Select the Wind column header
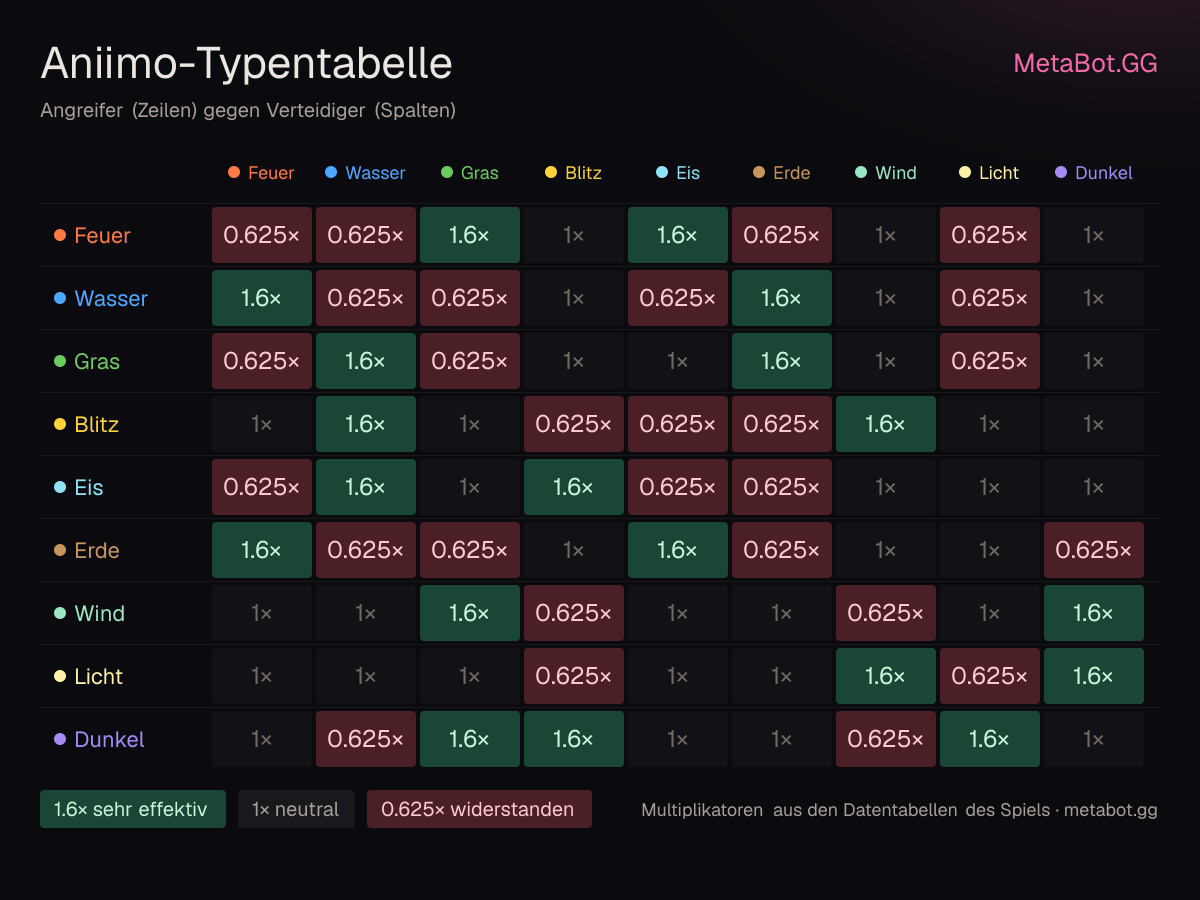The width and height of the screenshot is (1200, 900). coord(885,173)
